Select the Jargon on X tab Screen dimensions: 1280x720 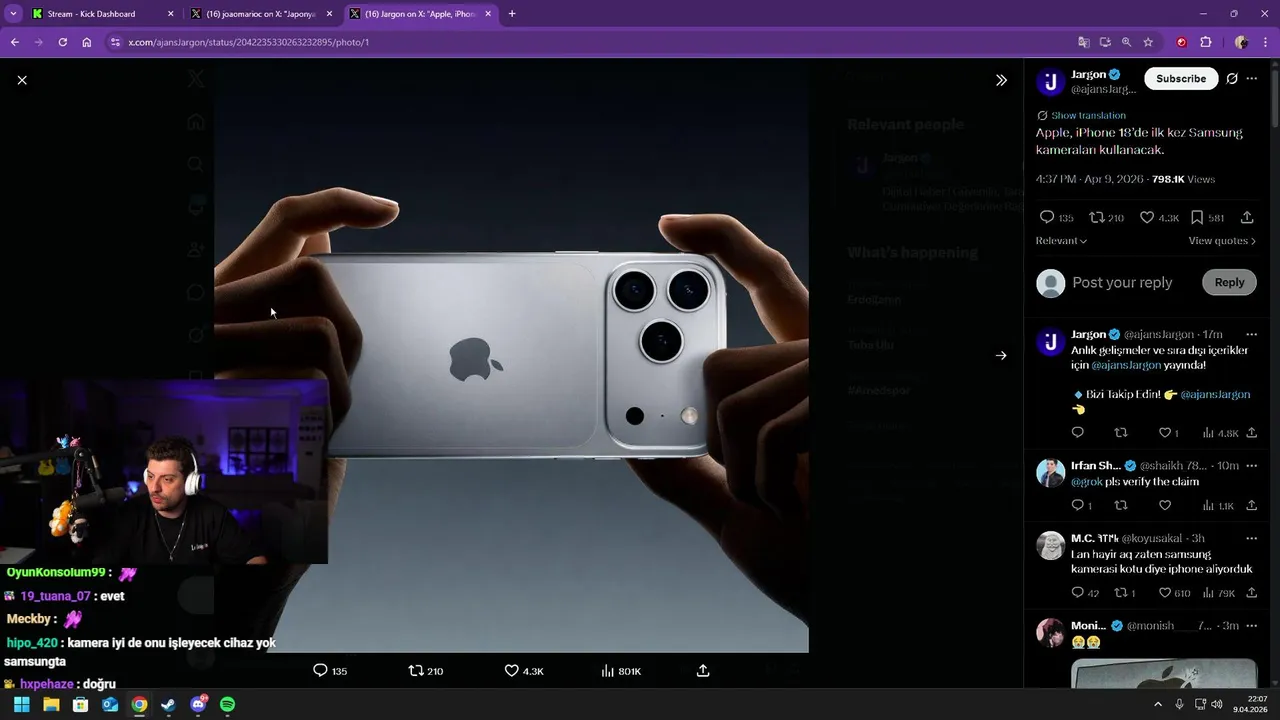[x=420, y=14]
